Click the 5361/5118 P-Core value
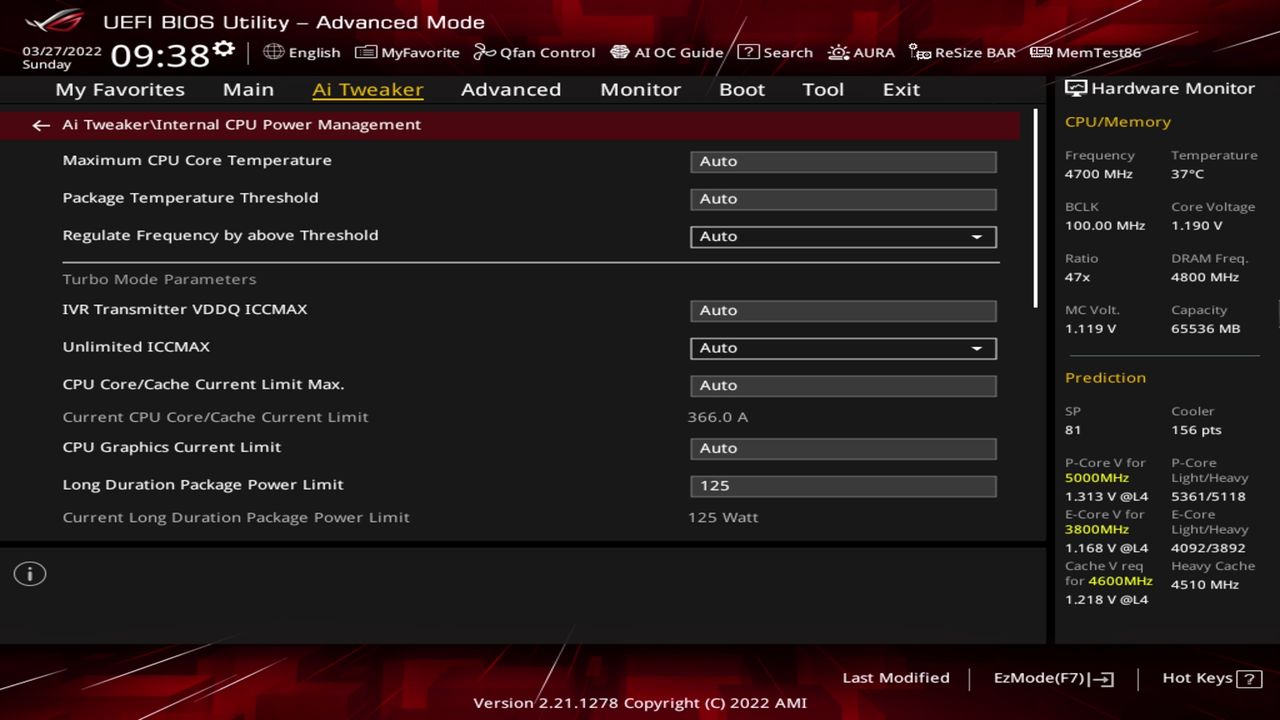 [1208, 497]
